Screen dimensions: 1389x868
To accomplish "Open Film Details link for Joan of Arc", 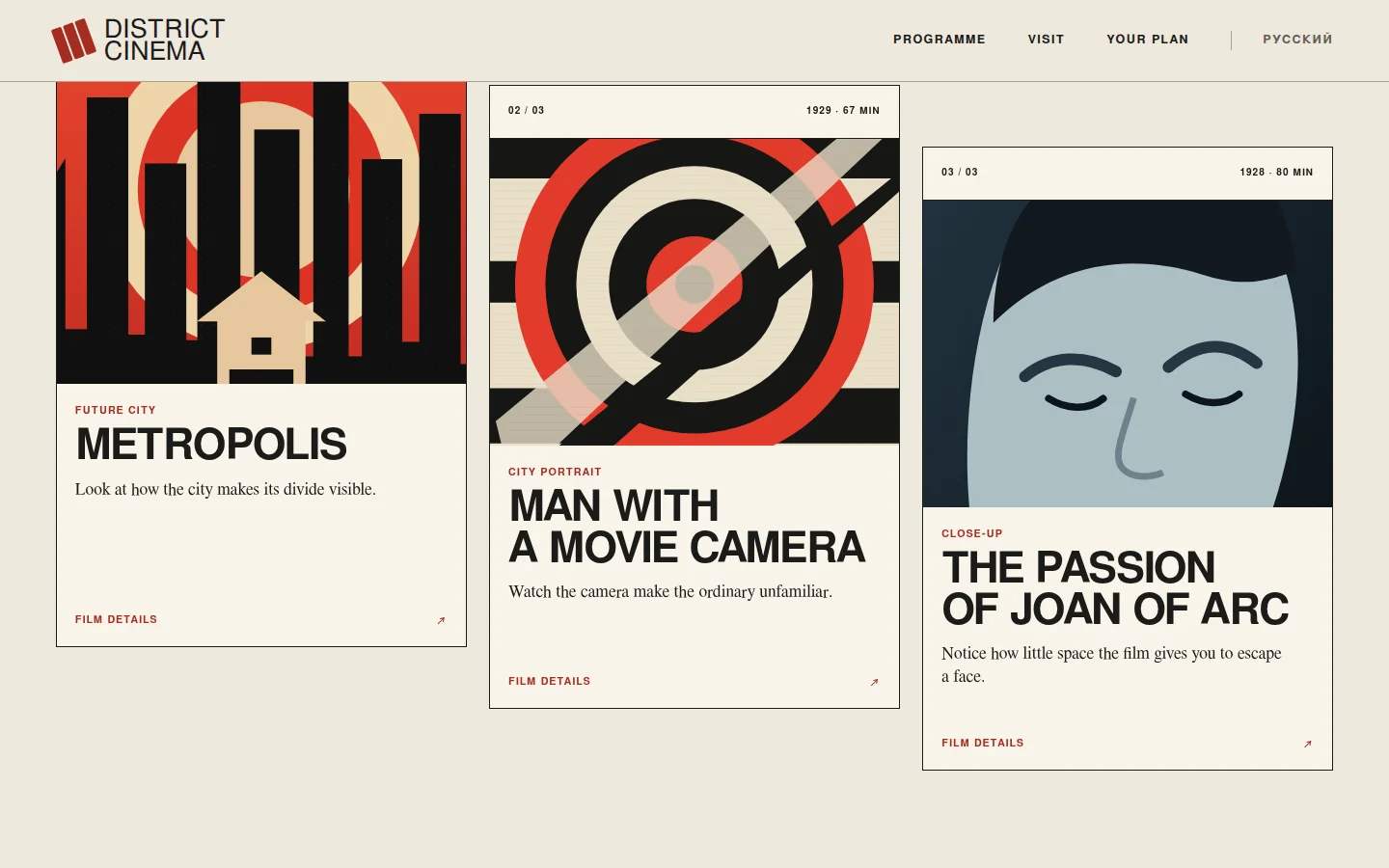I will pos(982,743).
